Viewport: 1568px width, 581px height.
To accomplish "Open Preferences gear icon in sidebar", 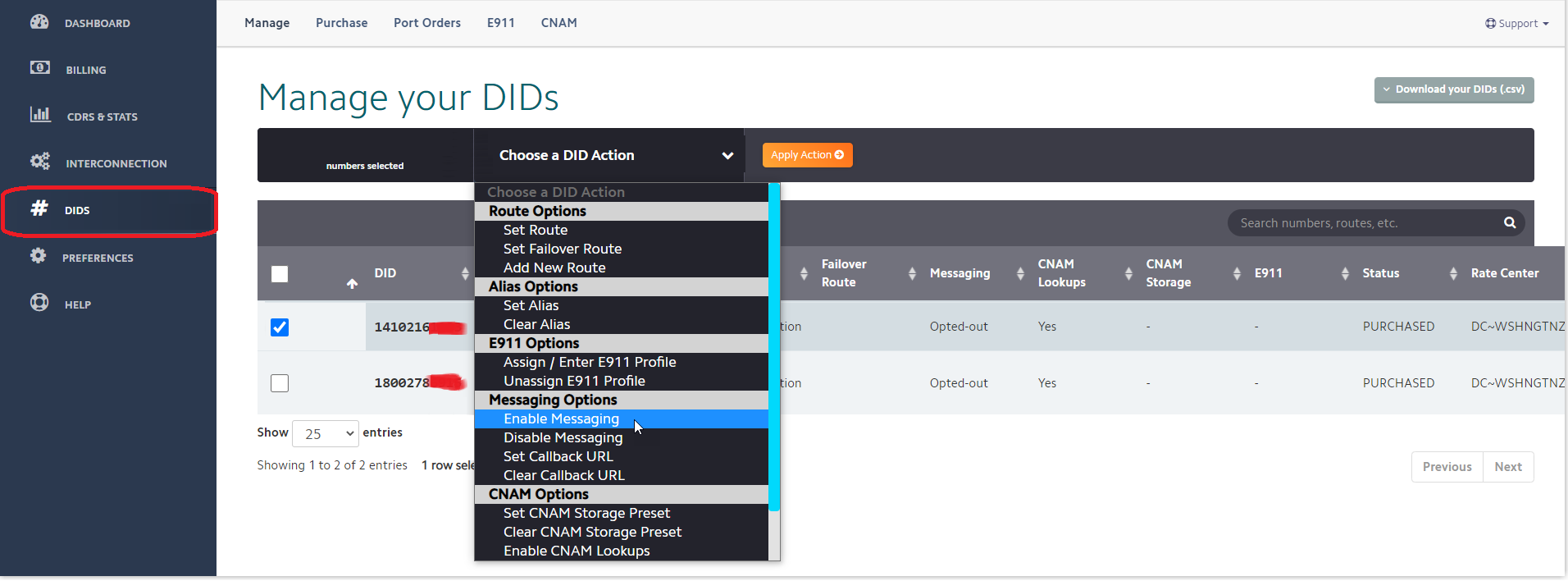I will (x=39, y=256).
